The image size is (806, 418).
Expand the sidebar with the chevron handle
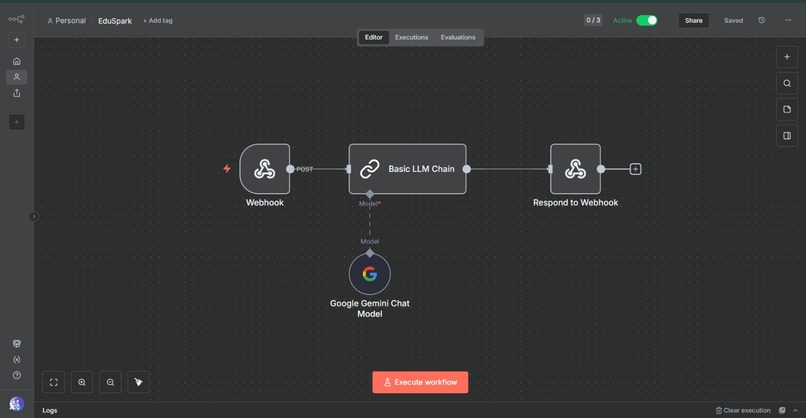point(33,216)
